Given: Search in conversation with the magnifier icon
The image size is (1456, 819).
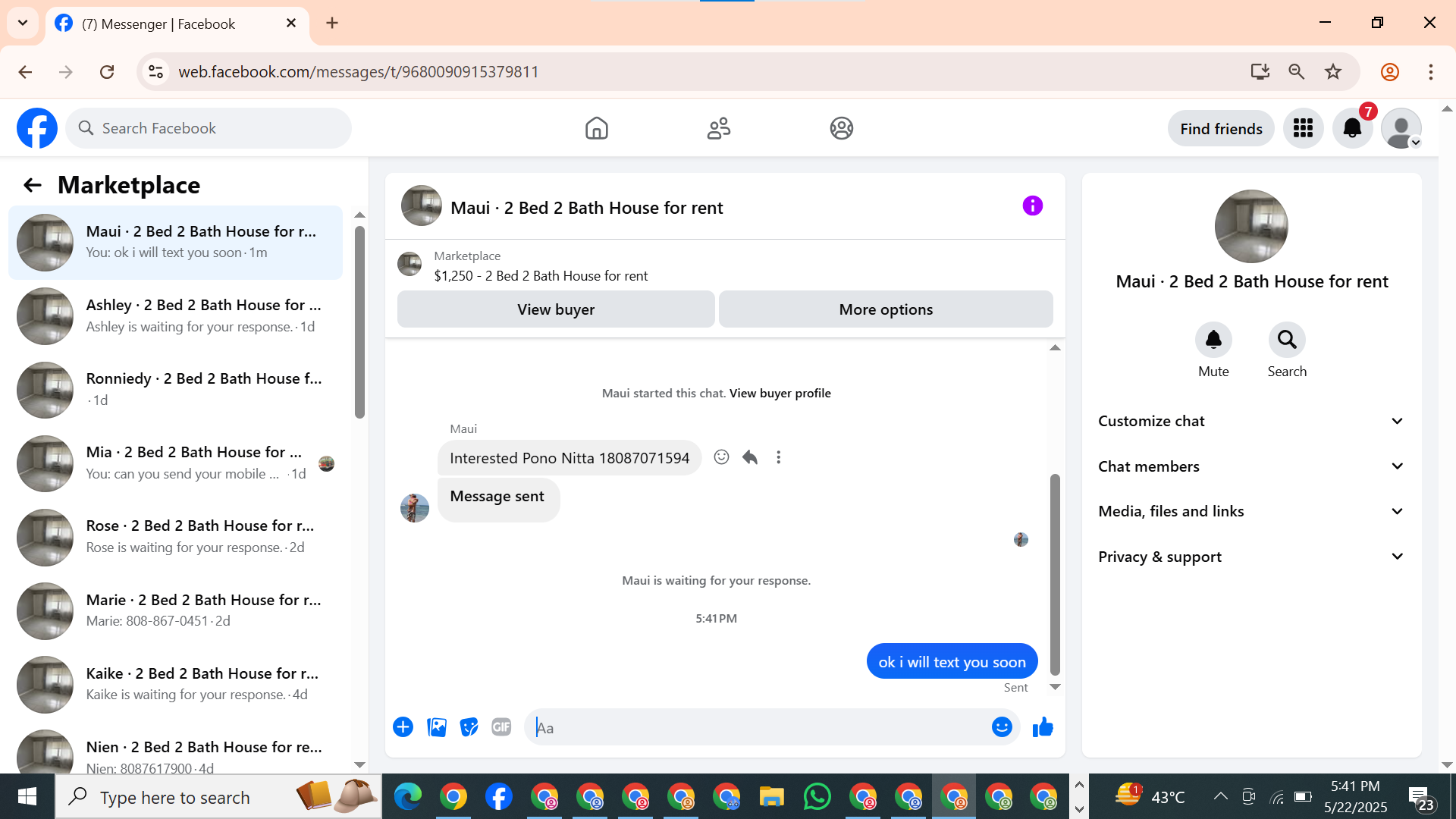Looking at the screenshot, I should point(1287,340).
